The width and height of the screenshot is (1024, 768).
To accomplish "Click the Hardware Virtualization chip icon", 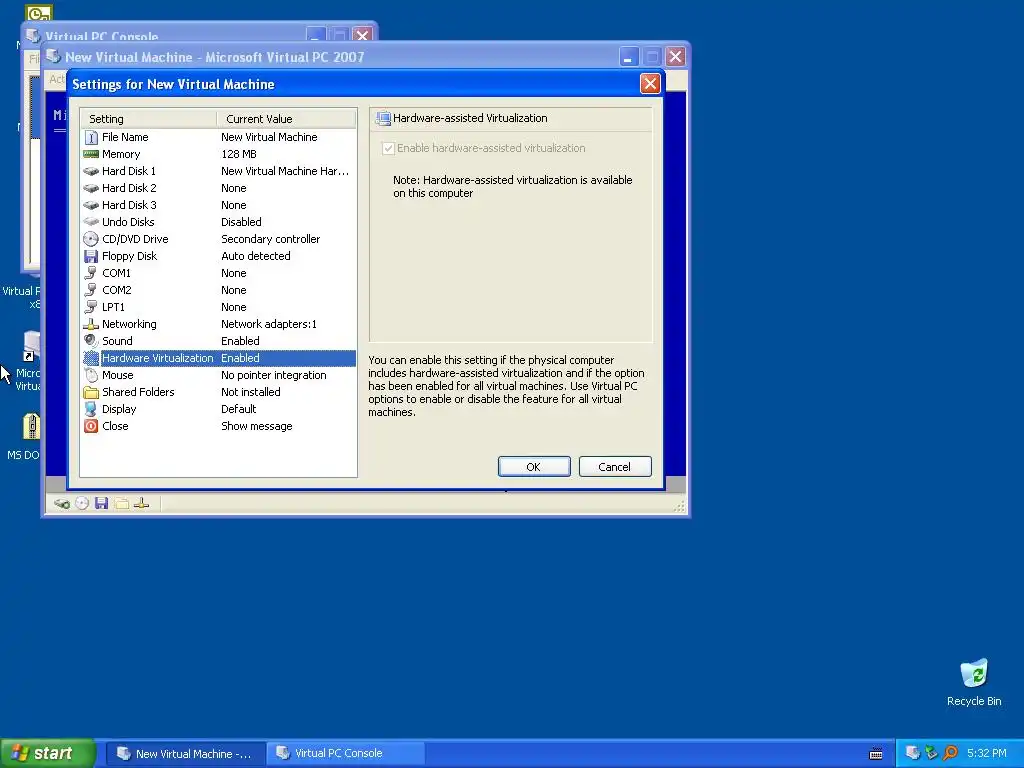I will pos(91,358).
